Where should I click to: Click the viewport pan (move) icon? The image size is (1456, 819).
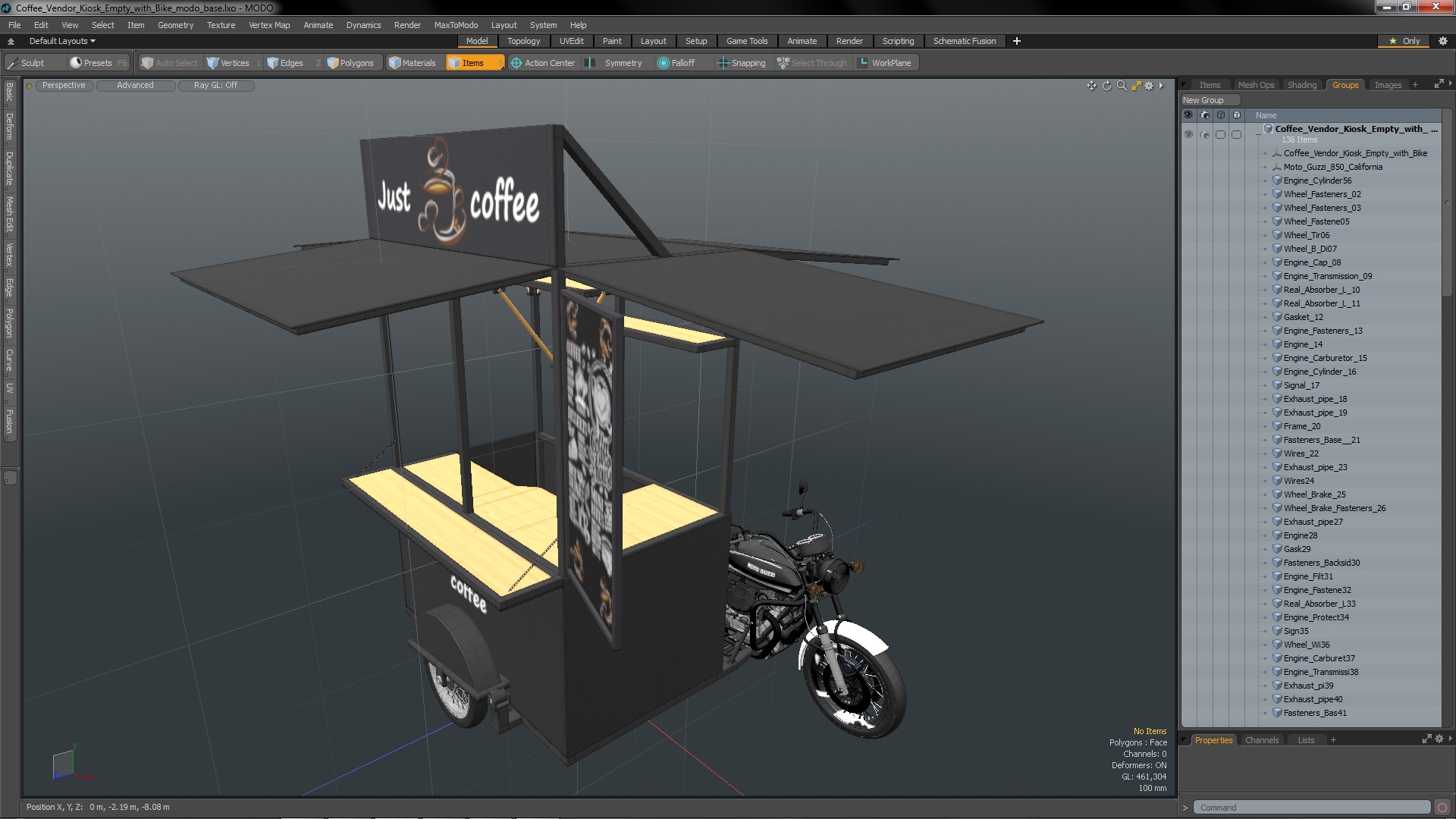click(x=1091, y=86)
